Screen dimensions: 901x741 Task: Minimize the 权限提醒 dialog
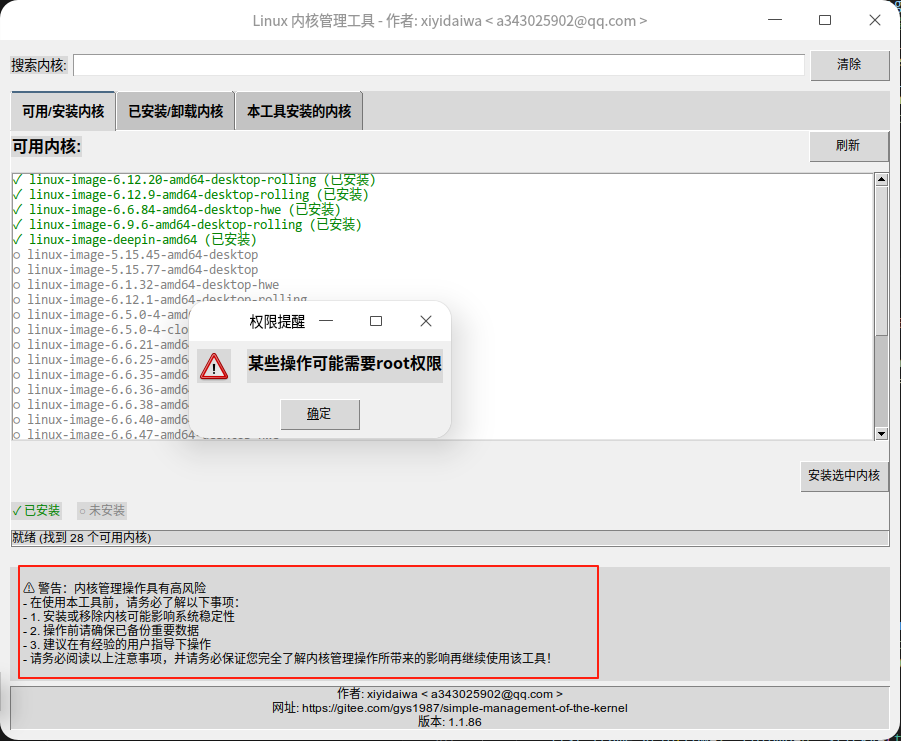(326, 321)
